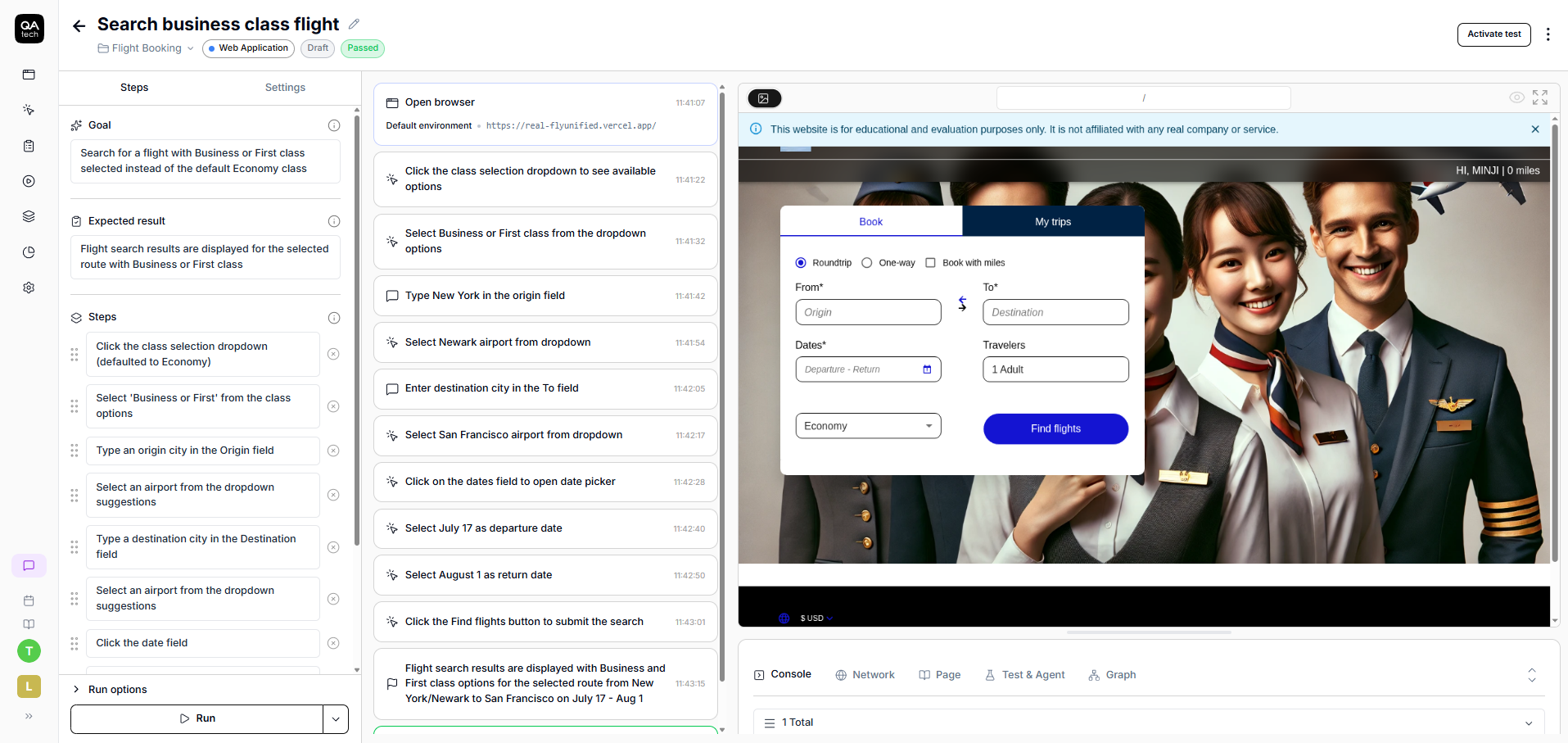Click the Origin input field
Screen dimensions: 1568x743
(x=868, y=312)
